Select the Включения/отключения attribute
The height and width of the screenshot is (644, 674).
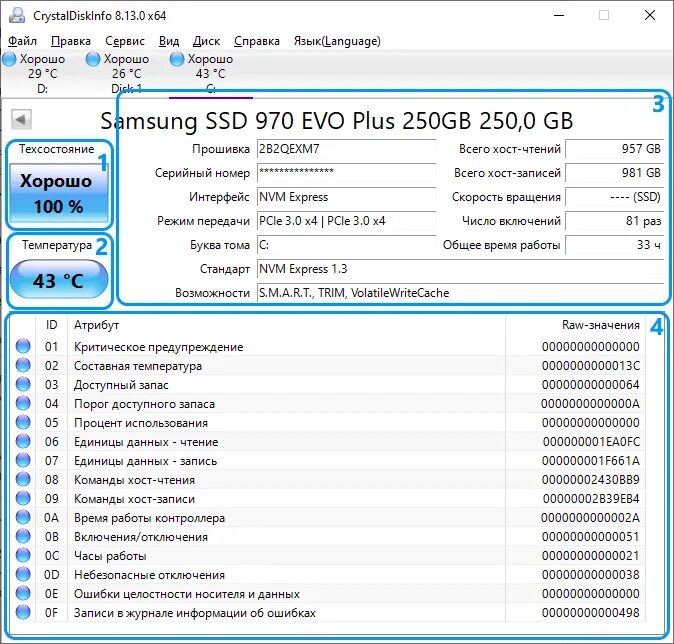point(141,537)
